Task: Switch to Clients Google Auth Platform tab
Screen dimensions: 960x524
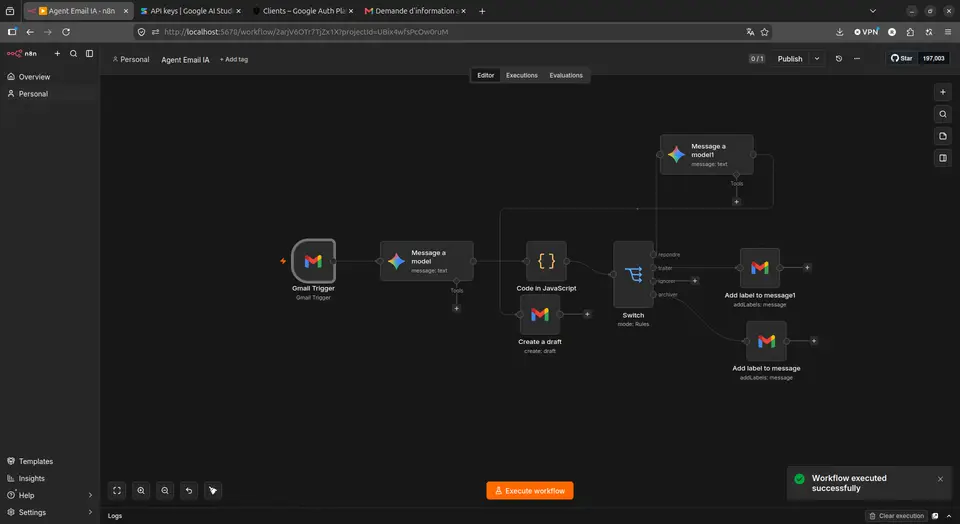Action: (x=303, y=11)
